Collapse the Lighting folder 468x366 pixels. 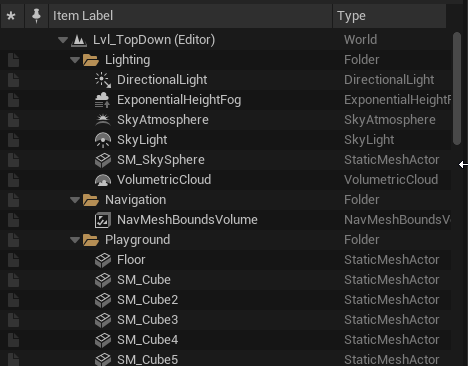point(75,60)
